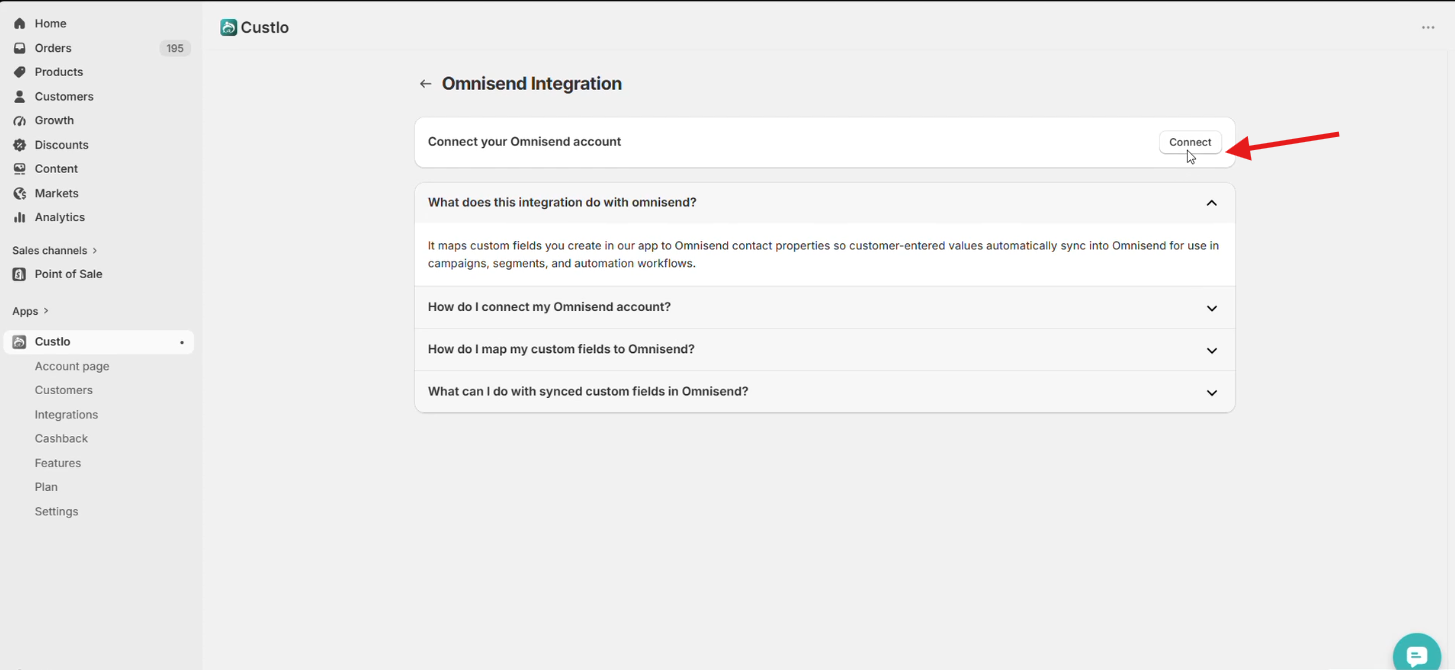This screenshot has width=1455, height=670.
Task: Click 'How do I connect my Omnisend account?' heading
Action: point(549,307)
